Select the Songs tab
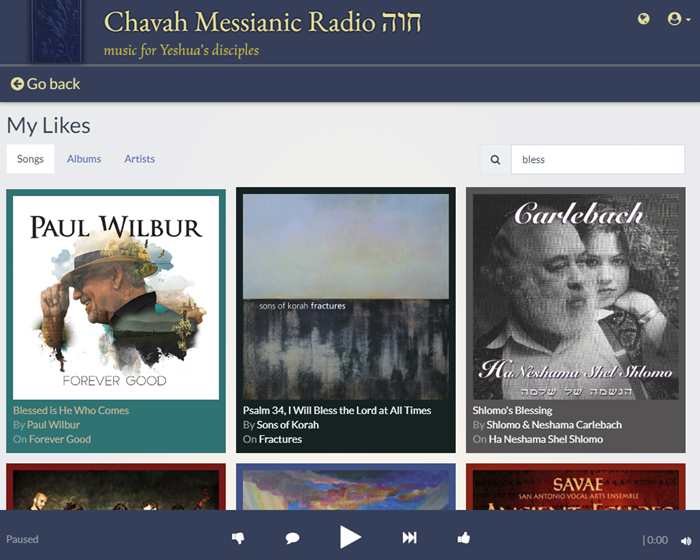This screenshot has width=700, height=560. (30, 159)
